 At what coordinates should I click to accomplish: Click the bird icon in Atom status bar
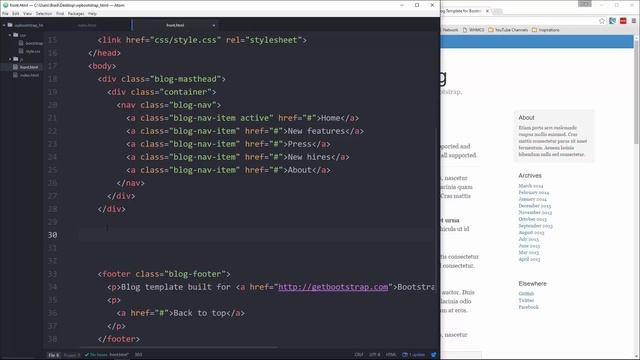(433, 355)
